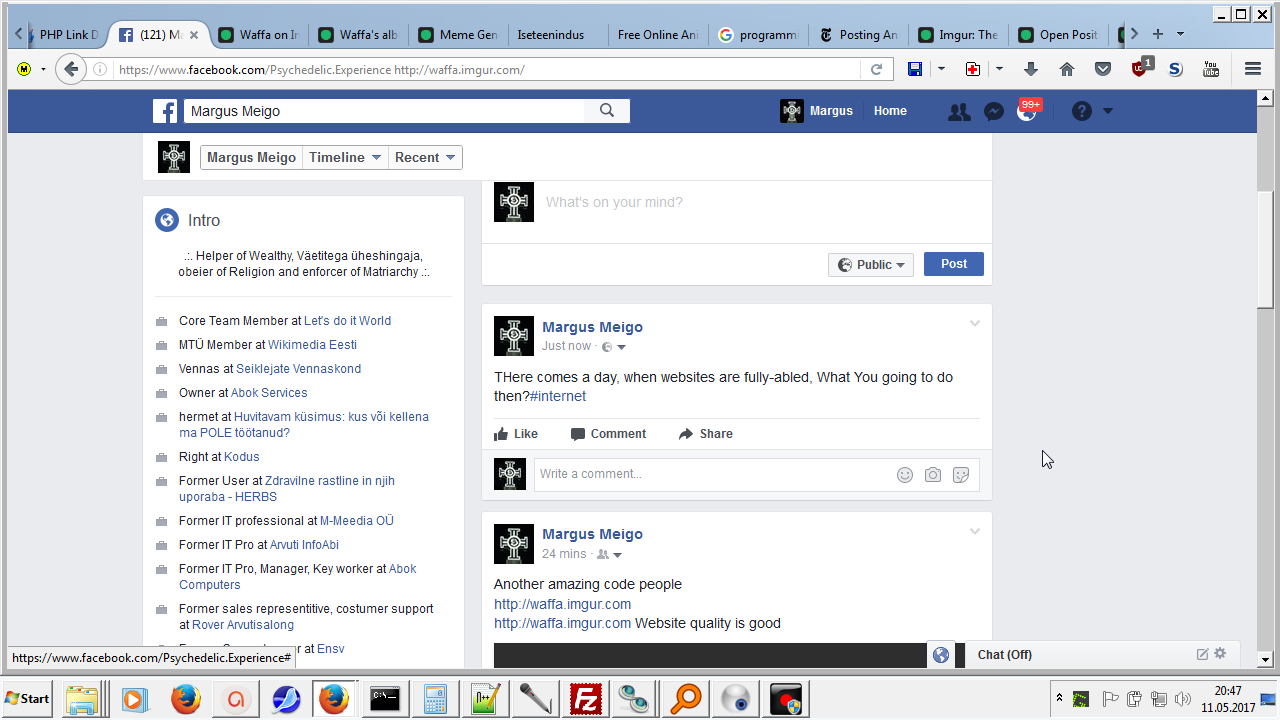Click the volume speaker icon in the system tray
Screen dimensions: 1280x720
[1183, 699]
